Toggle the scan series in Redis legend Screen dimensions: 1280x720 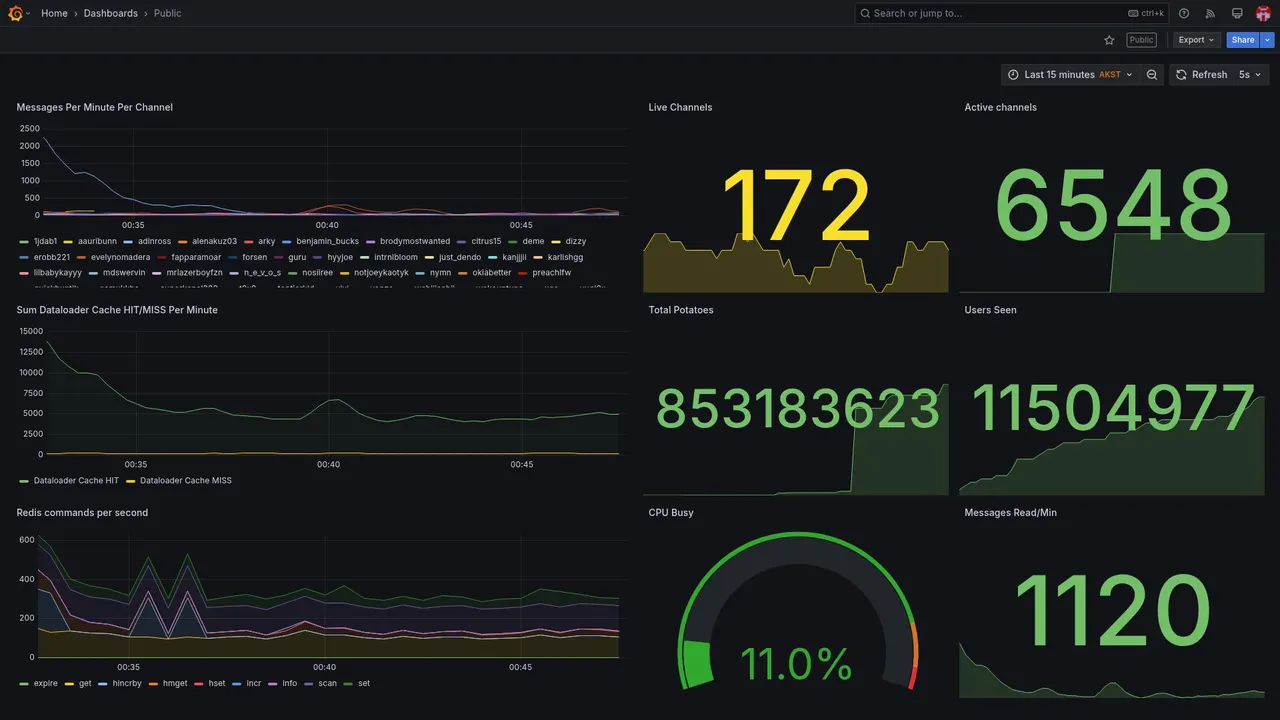(x=327, y=683)
